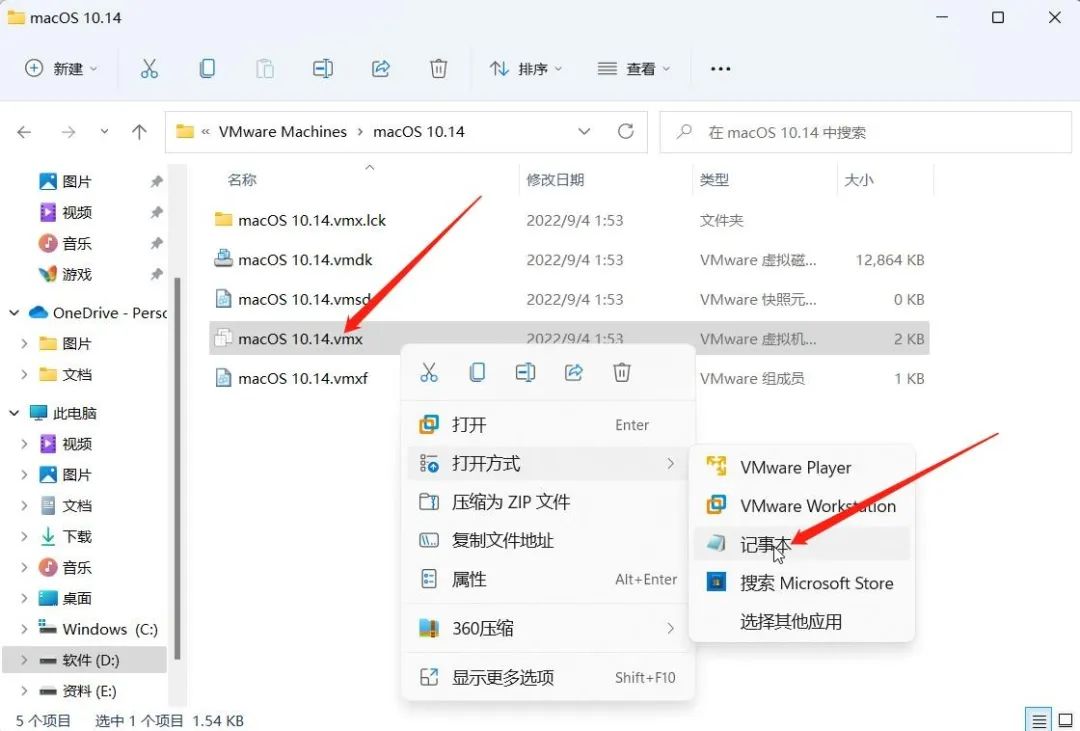
Task: Open the 查看 (View) dropdown
Action: 634,69
